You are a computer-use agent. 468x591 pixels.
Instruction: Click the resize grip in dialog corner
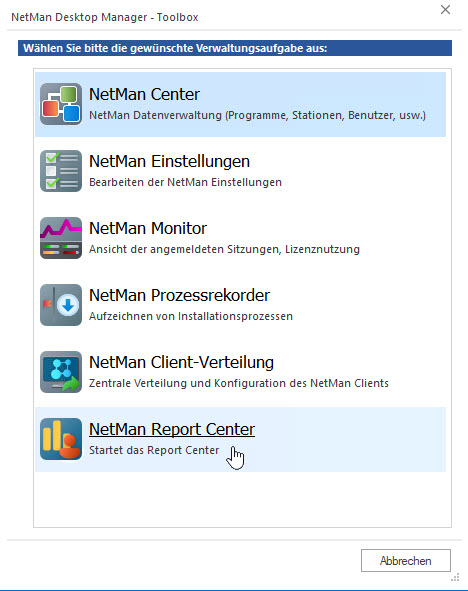(x=455, y=578)
